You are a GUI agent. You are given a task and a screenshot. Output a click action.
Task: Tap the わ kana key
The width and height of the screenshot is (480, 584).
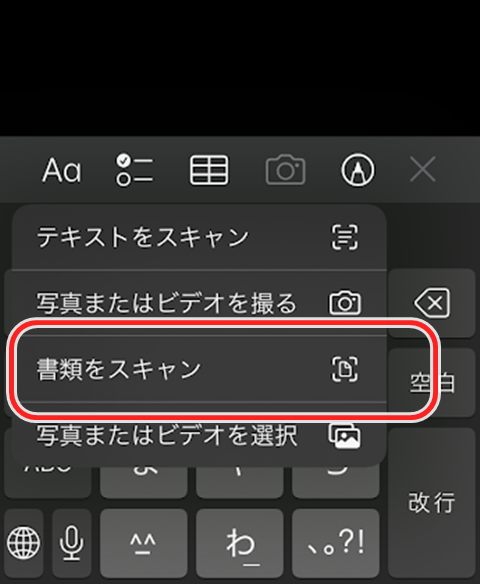(239, 543)
